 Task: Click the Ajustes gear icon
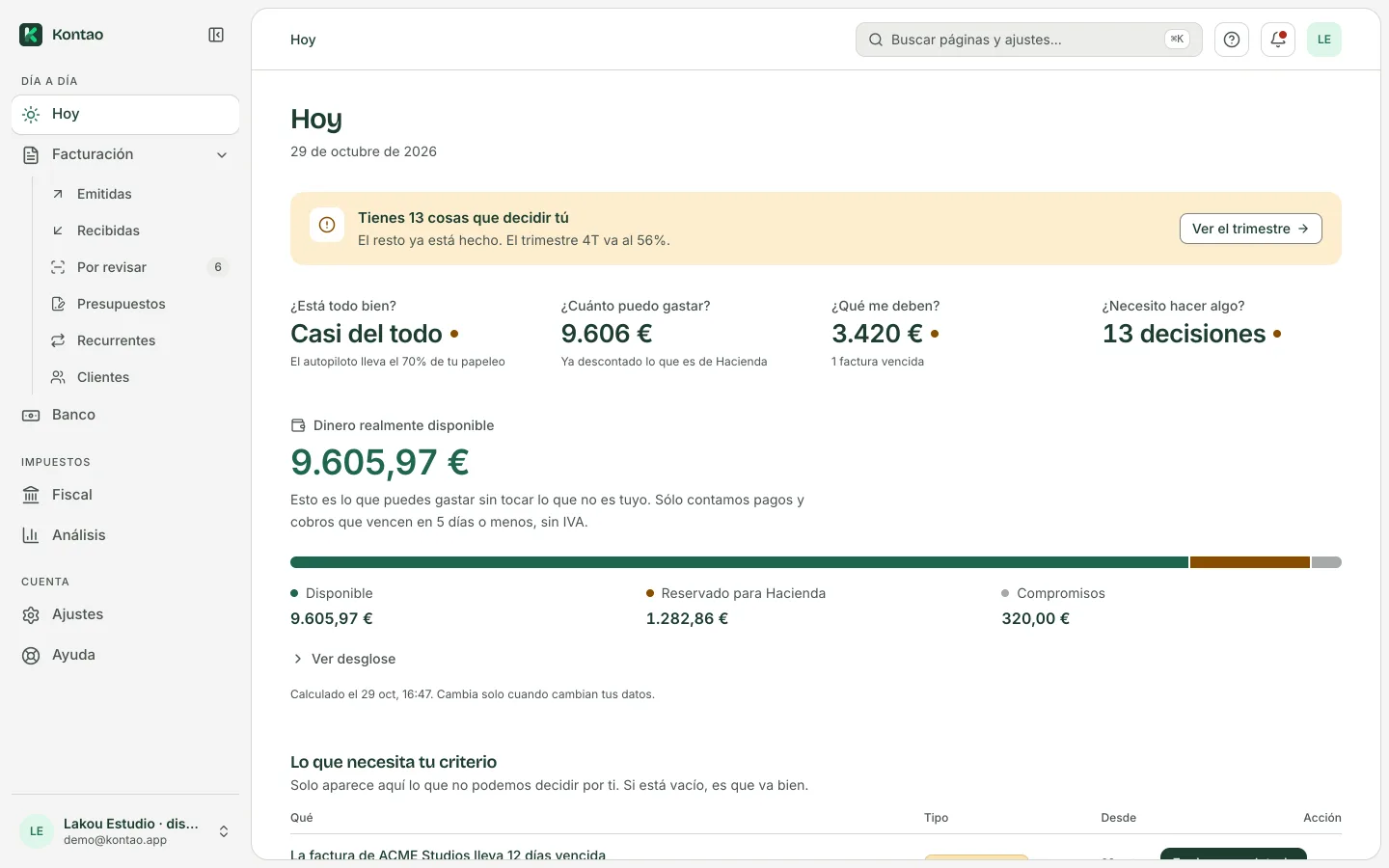[31, 614]
